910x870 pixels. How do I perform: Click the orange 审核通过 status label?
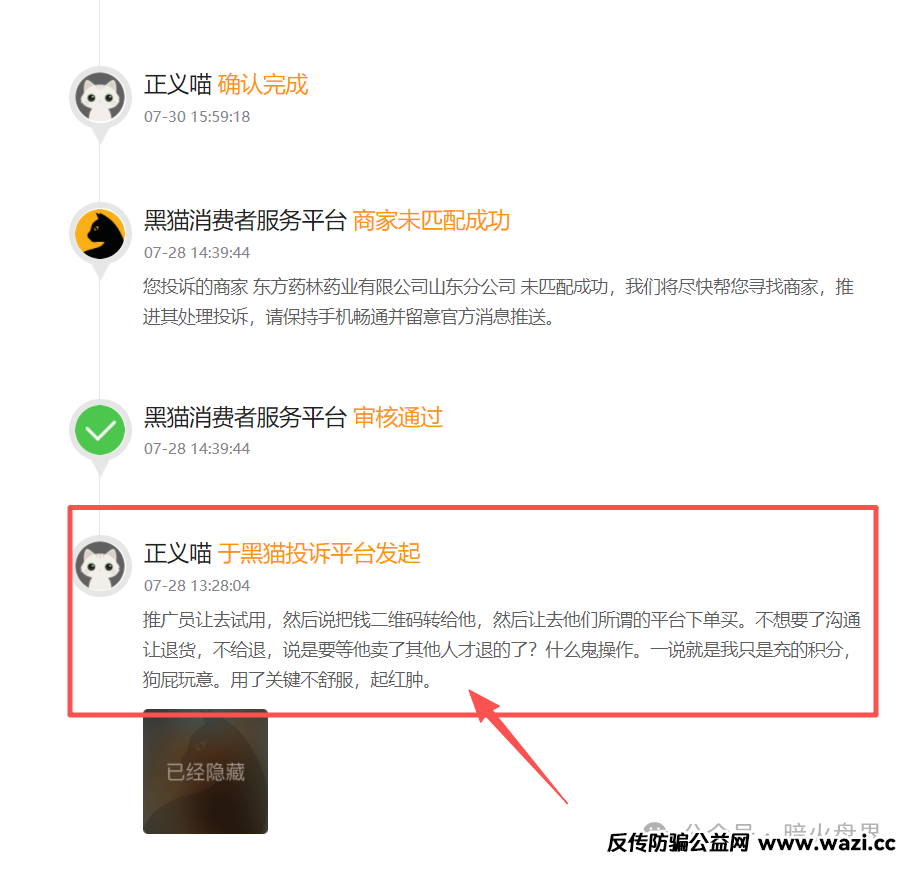tap(398, 417)
